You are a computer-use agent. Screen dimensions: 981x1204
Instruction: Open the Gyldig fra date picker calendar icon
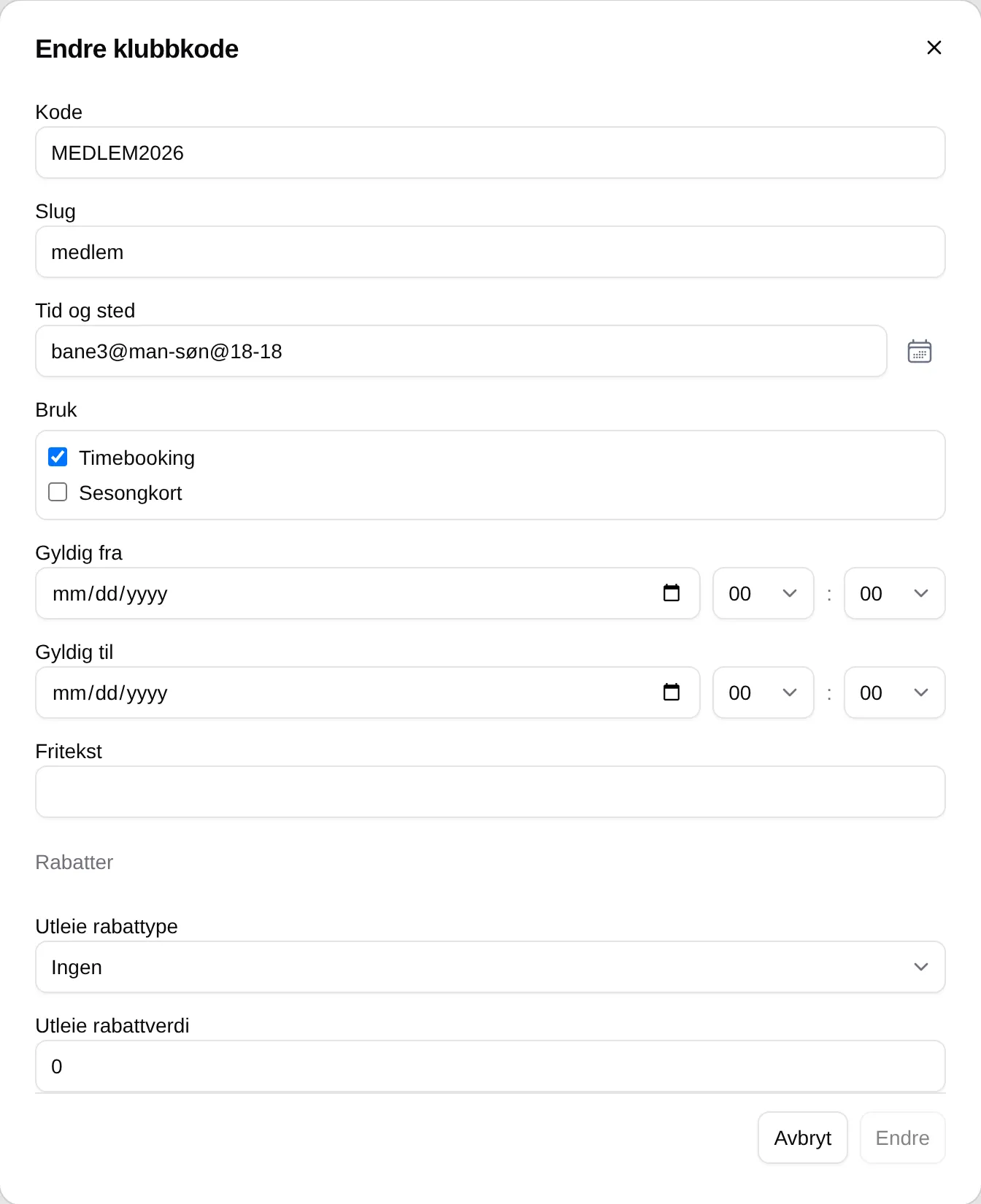tap(672, 593)
